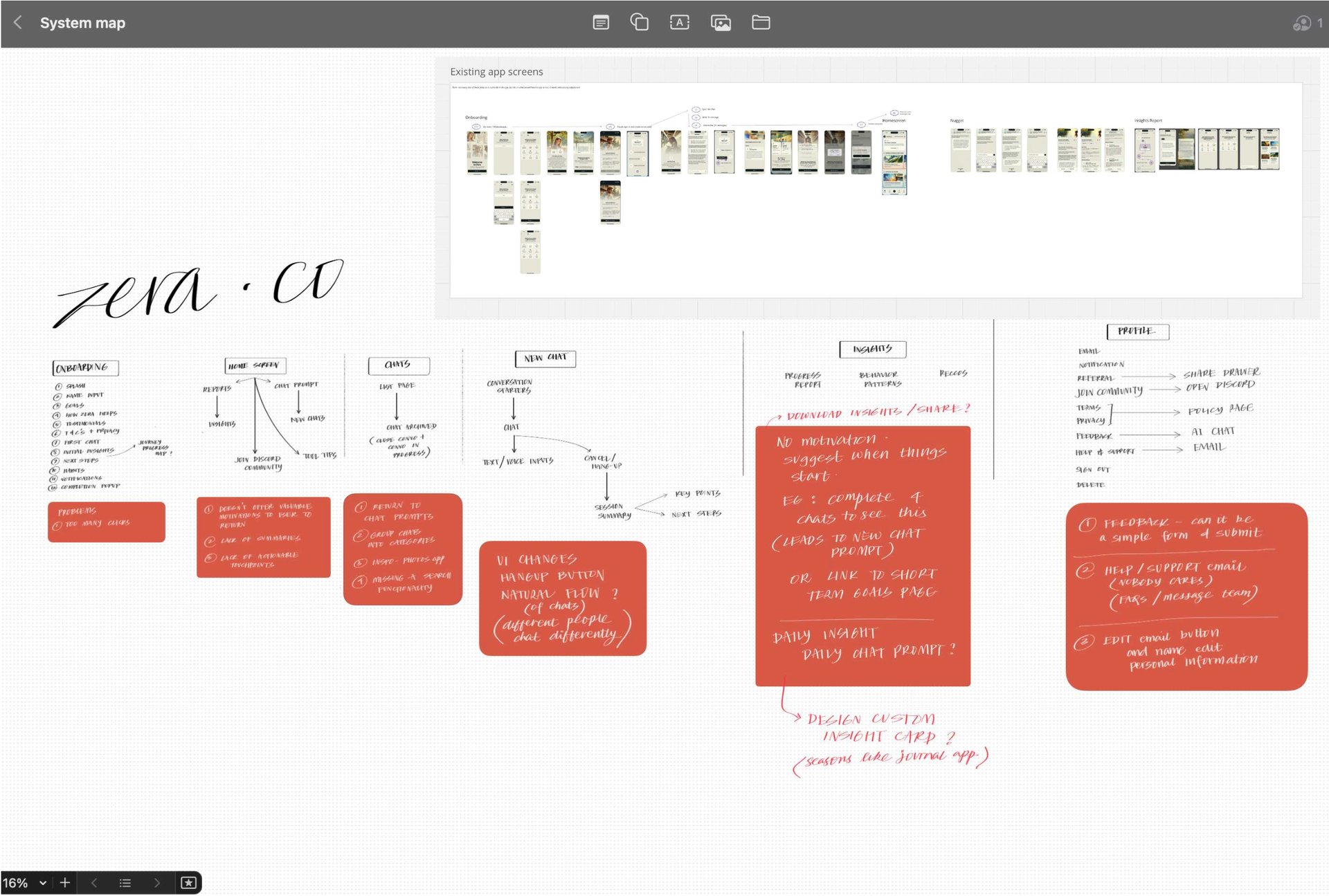Image resolution: width=1329 pixels, height=896 pixels.
Task: Go back using the header chevron
Action: 18,23
